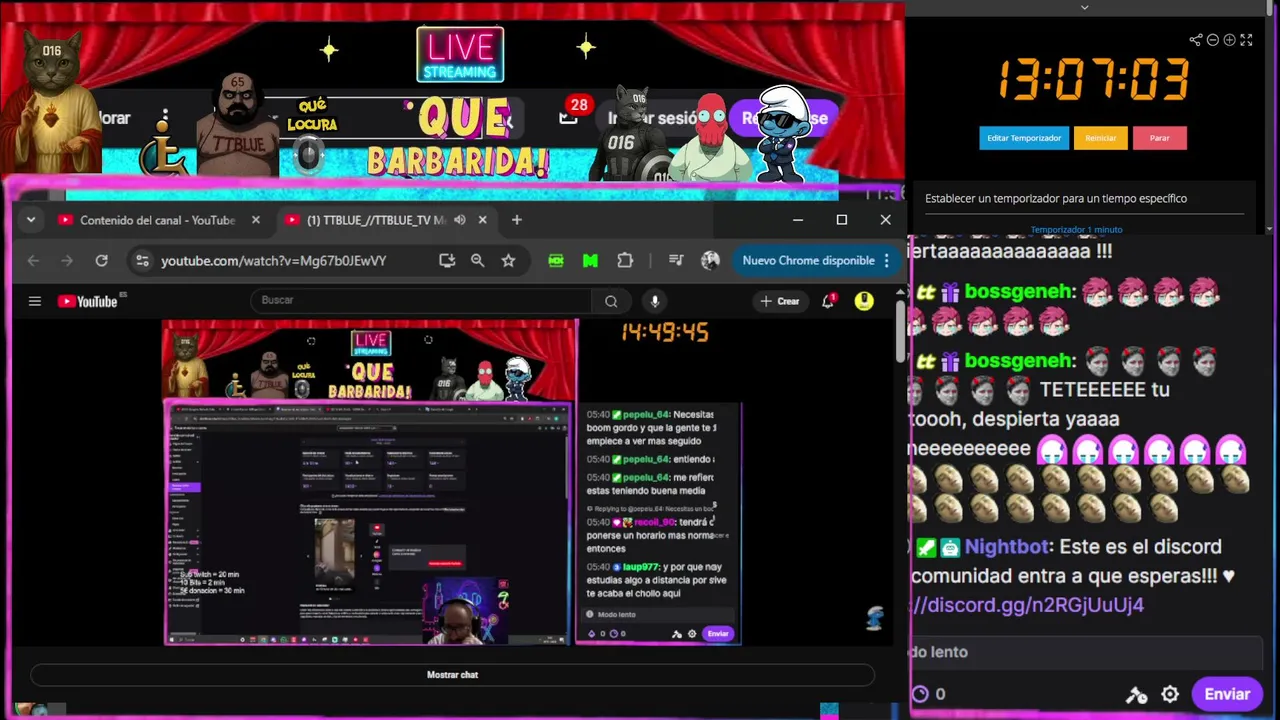Click Nuevo Chrome disponible update button
Viewport: 1280px width, 720px height.
point(808,260)
